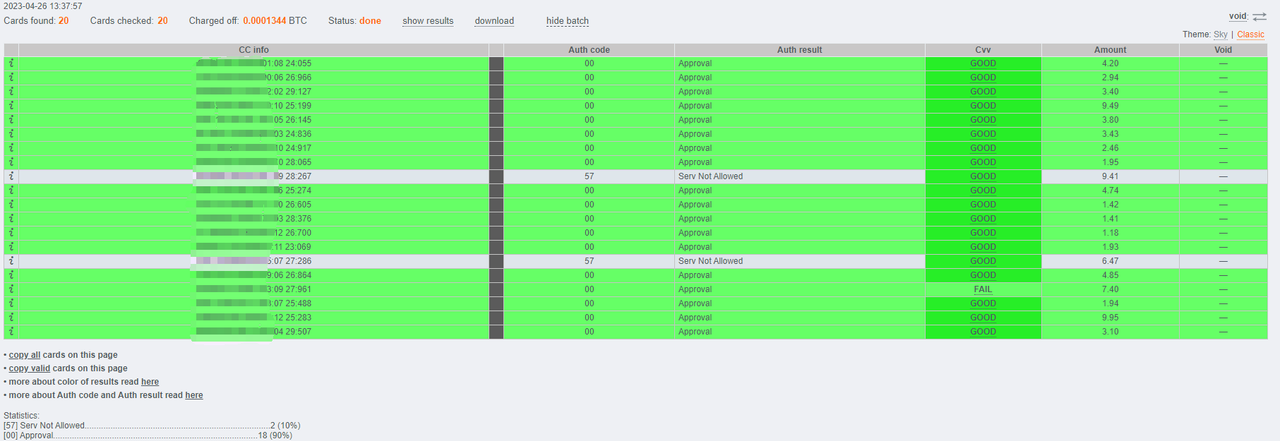Click the charged off amount 0.0001344 BTC
The image size is (1280, 441).
(x=275, y=21)
